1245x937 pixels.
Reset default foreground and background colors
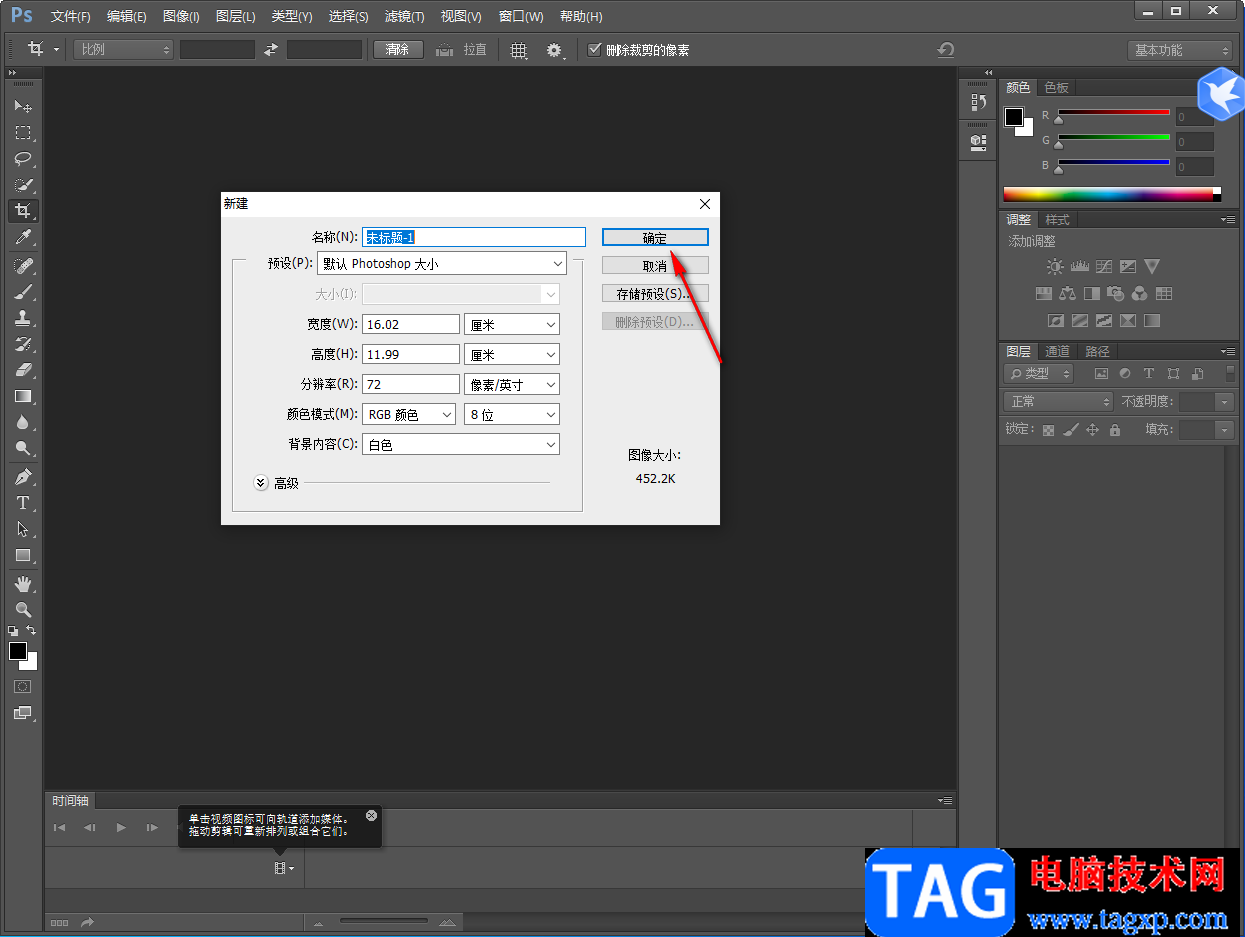pyautogui.click(x=13, y=631)
